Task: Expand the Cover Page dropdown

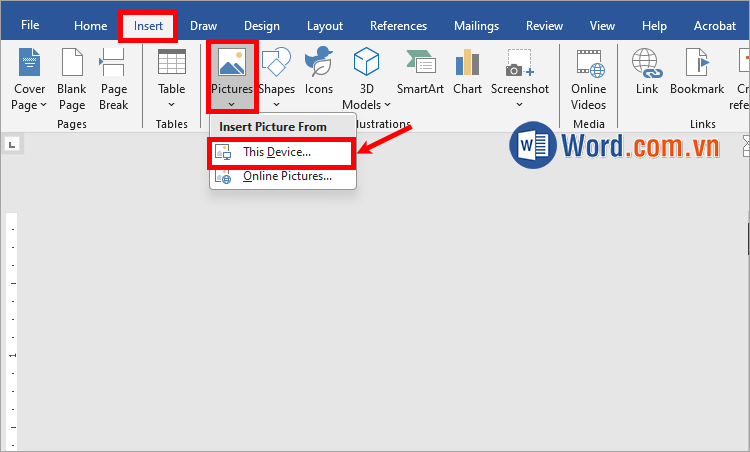Action: click(x=29, y=104)
